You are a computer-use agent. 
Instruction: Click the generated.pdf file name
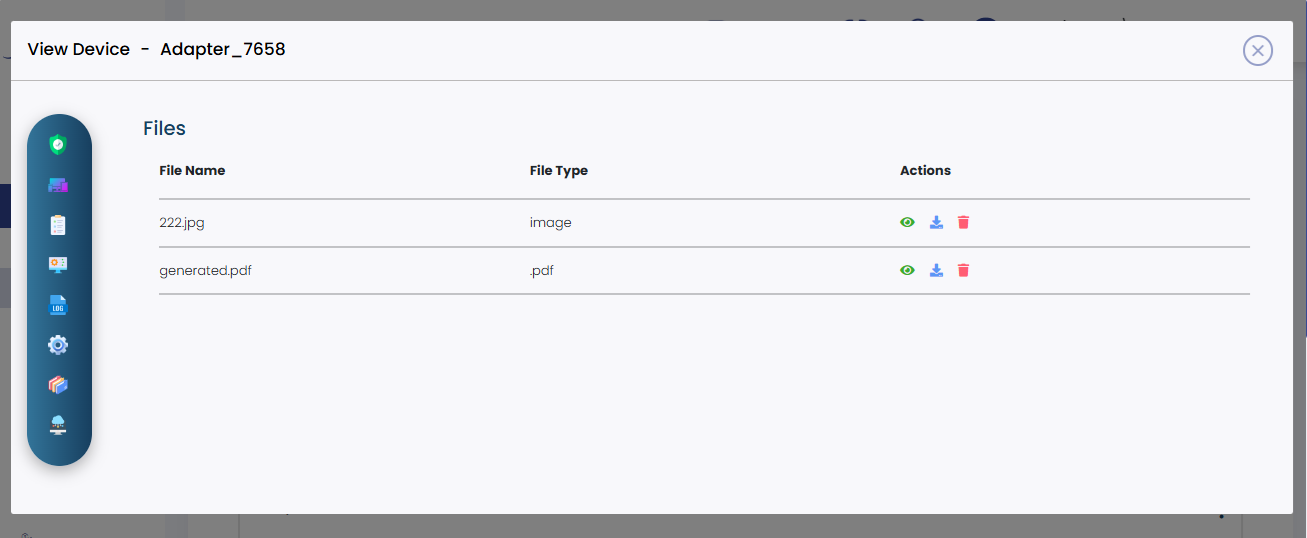click(205, 270)
